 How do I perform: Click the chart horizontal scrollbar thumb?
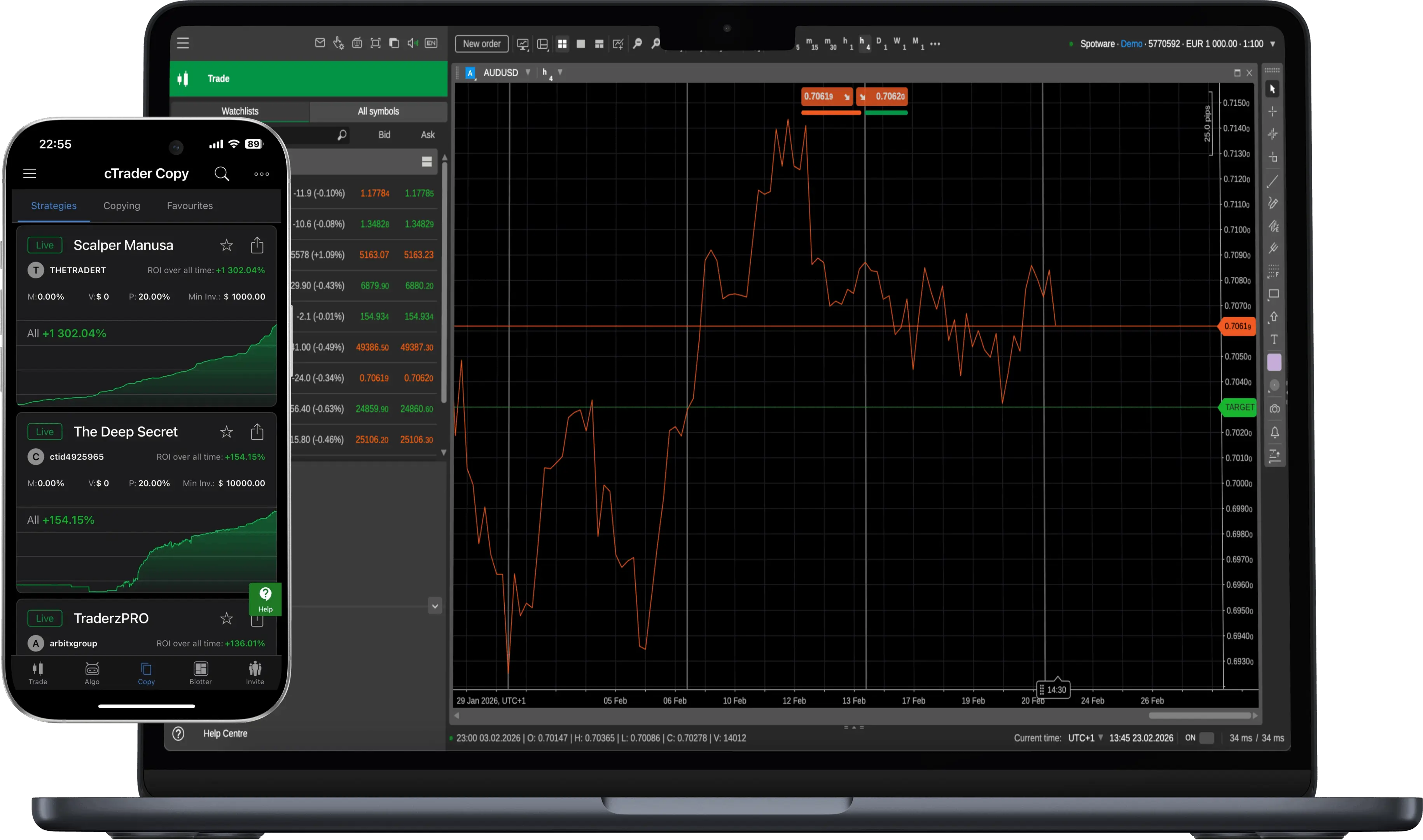[x=1199, y=716]
